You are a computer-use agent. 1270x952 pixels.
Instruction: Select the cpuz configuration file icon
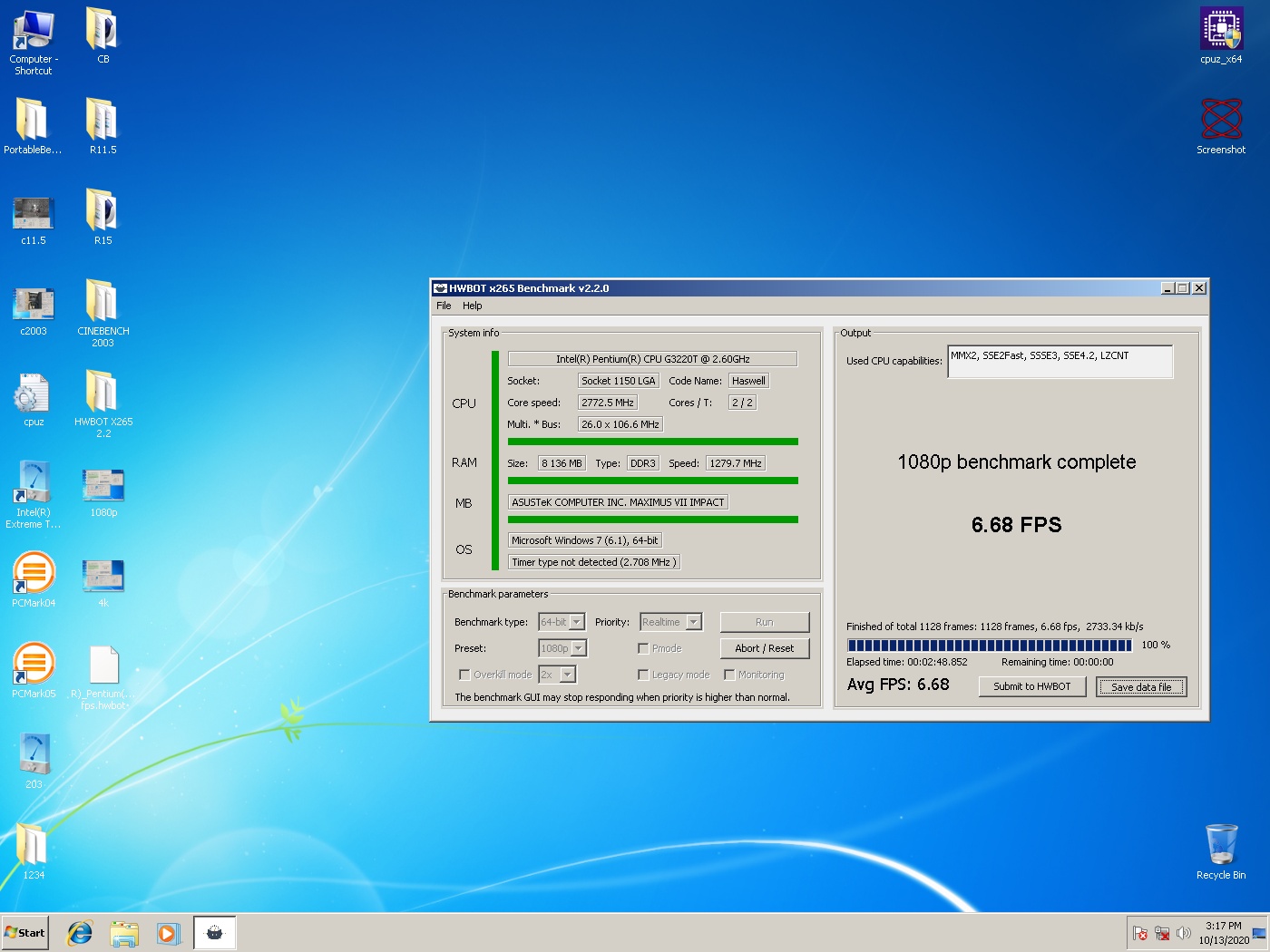click(34, 400)
